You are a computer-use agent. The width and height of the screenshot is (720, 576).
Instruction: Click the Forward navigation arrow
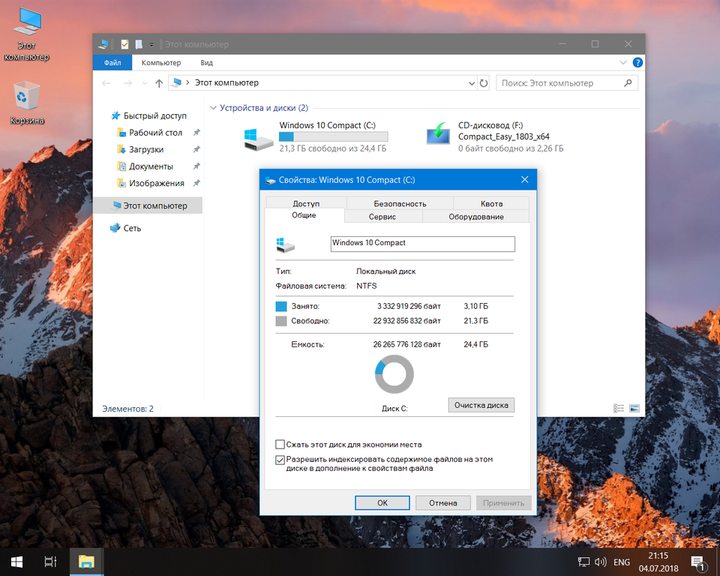pos(128,83)
